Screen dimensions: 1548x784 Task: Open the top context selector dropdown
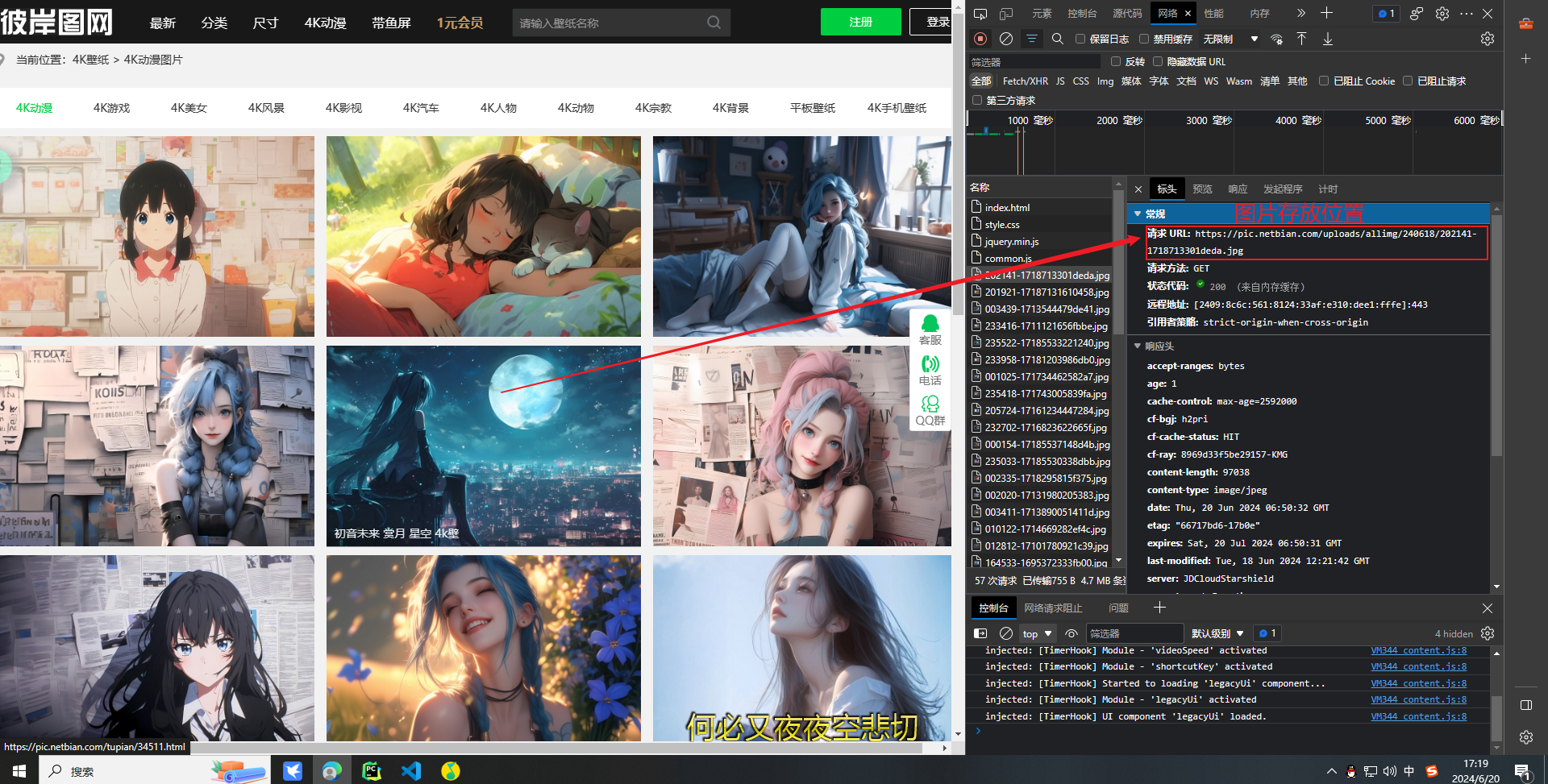[1038, 633]
